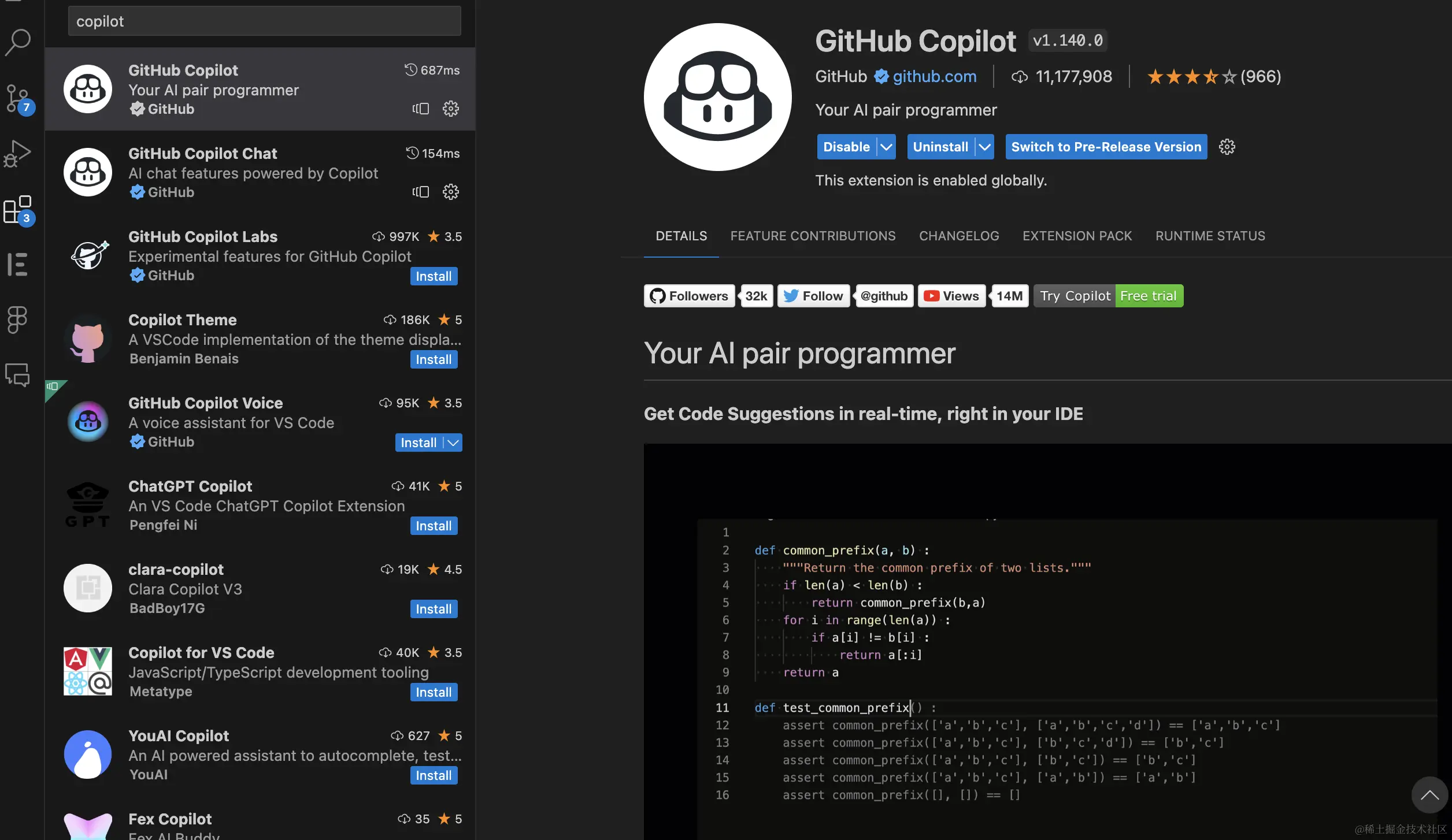Viewport: 1452px width, 840px height.
Task: Install the GitHub Copilot Labs extension
Action: pos(434,276)
